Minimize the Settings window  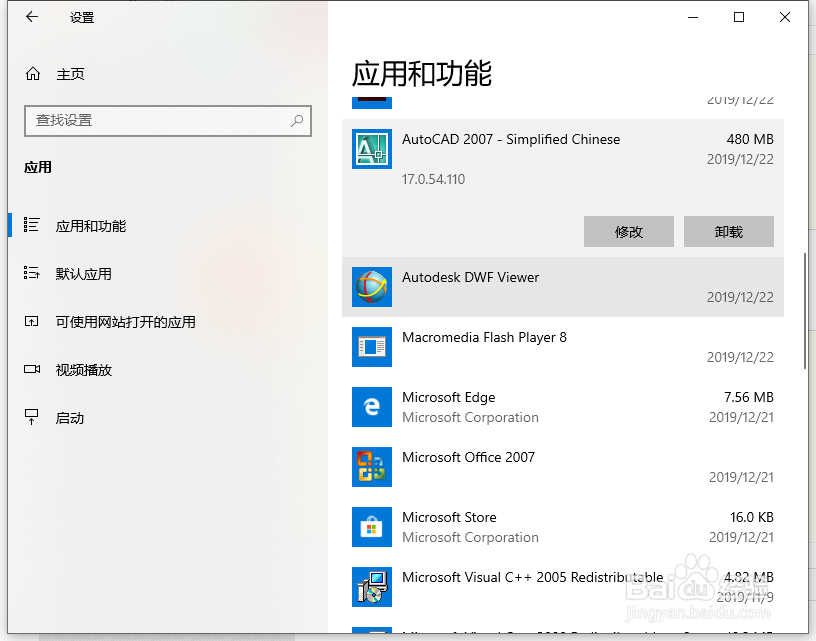pyautogui.click(x=693, y=17)
